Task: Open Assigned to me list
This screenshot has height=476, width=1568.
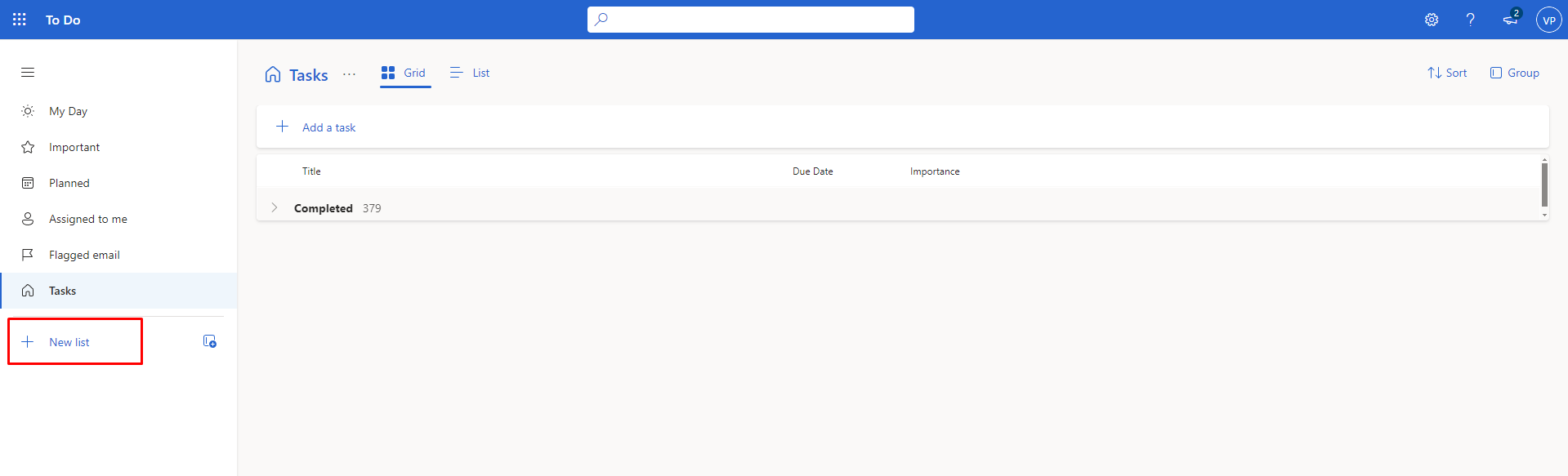Action: click(118, 219)
